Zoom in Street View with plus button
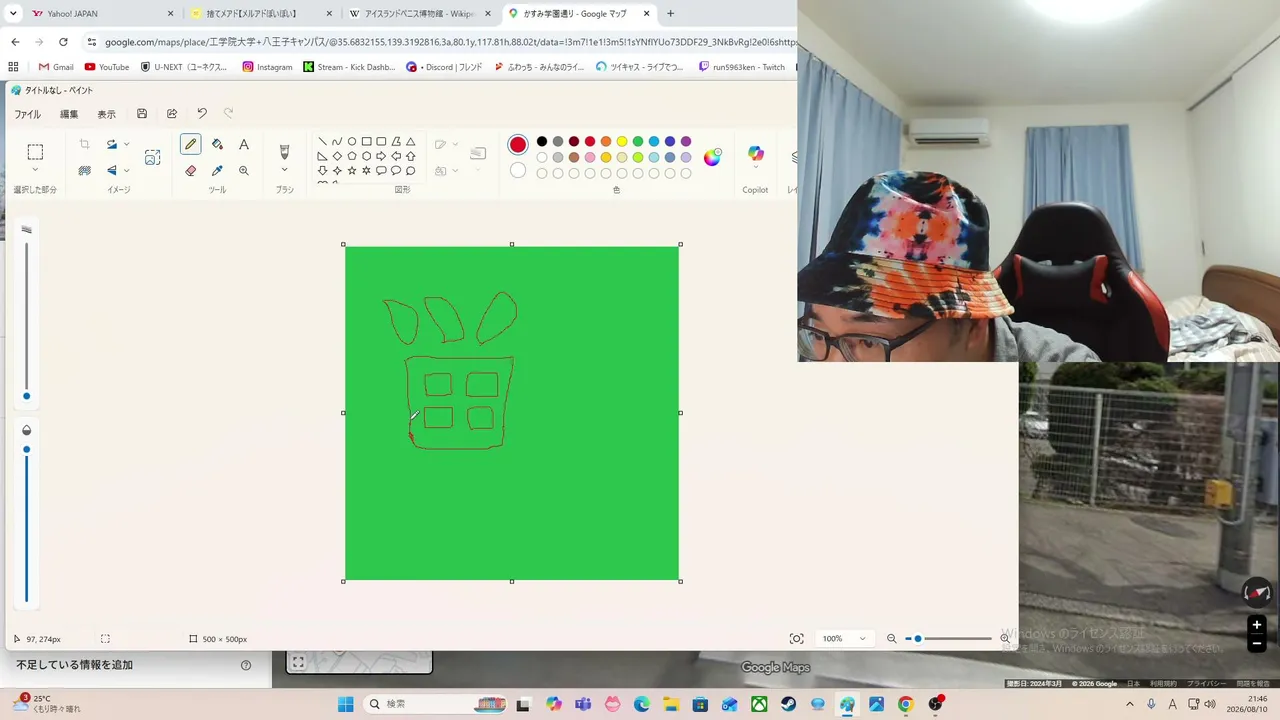Viewport: 1280px width, 720px height. (1257, 625)
